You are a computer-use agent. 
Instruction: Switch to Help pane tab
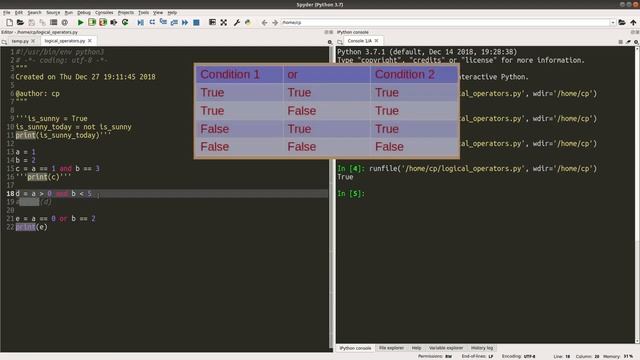coord(416,348)
